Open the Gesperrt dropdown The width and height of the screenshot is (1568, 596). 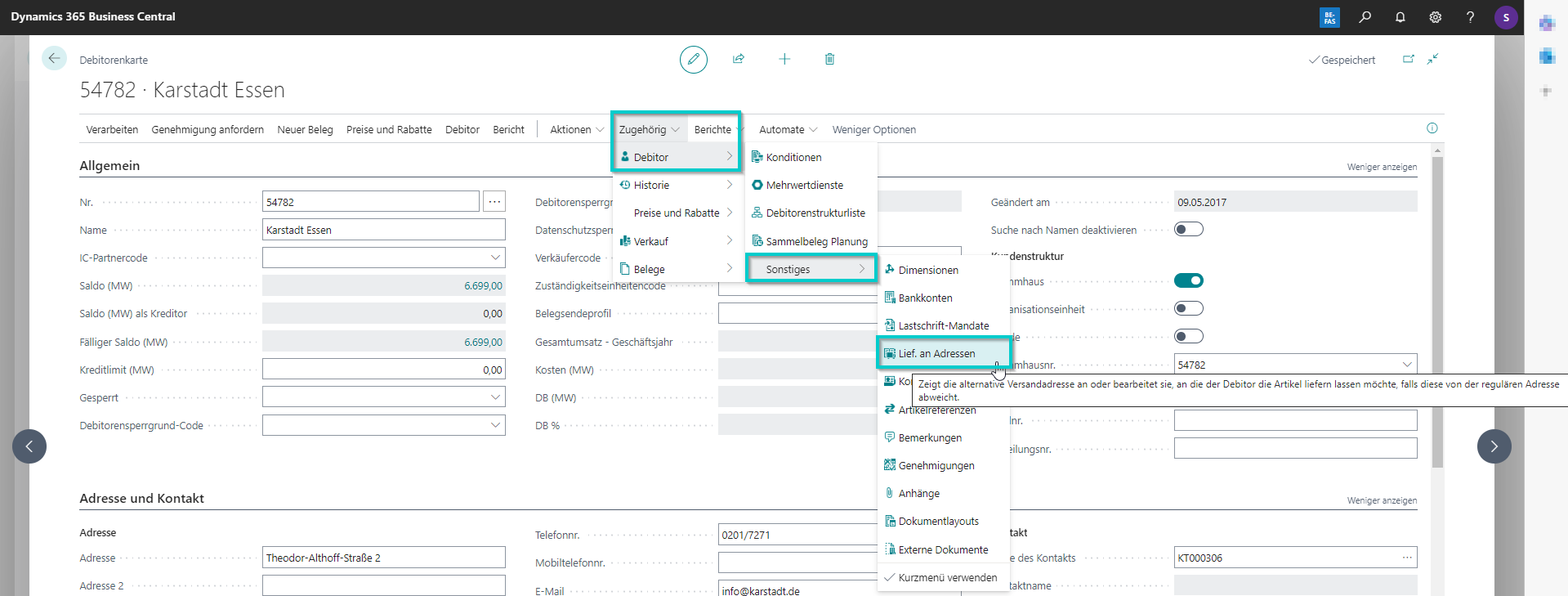[495, 398]
